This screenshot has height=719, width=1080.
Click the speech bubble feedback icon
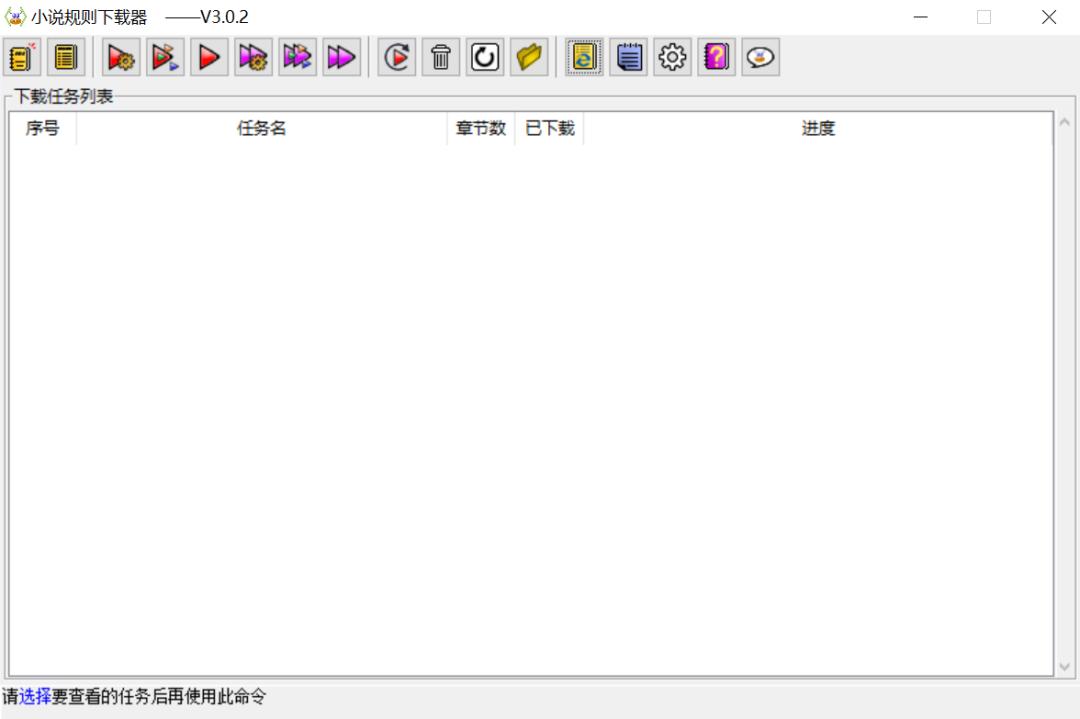(x=760, y=57)
